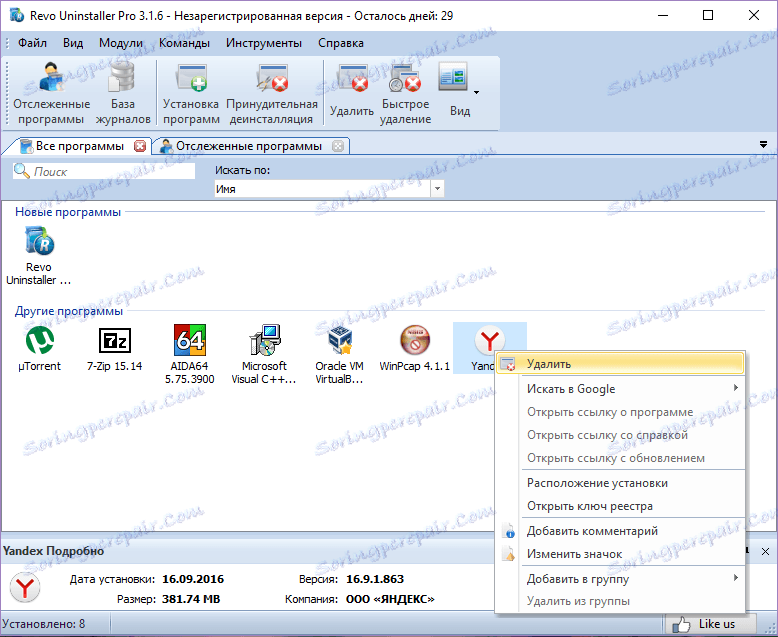Choose Открыть ключ реестра in context menu

(x=620, y=506)
